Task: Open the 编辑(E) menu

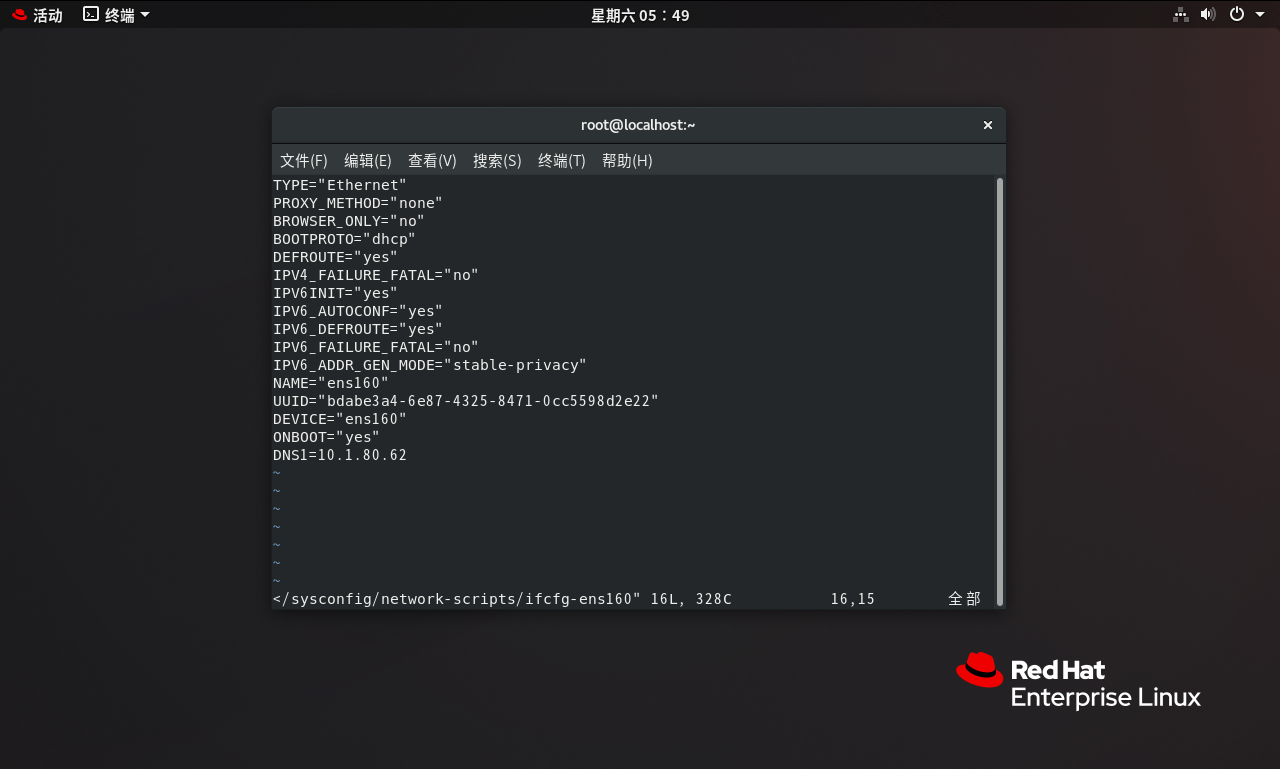Action: pyautogui.click(x=368, y=160)
